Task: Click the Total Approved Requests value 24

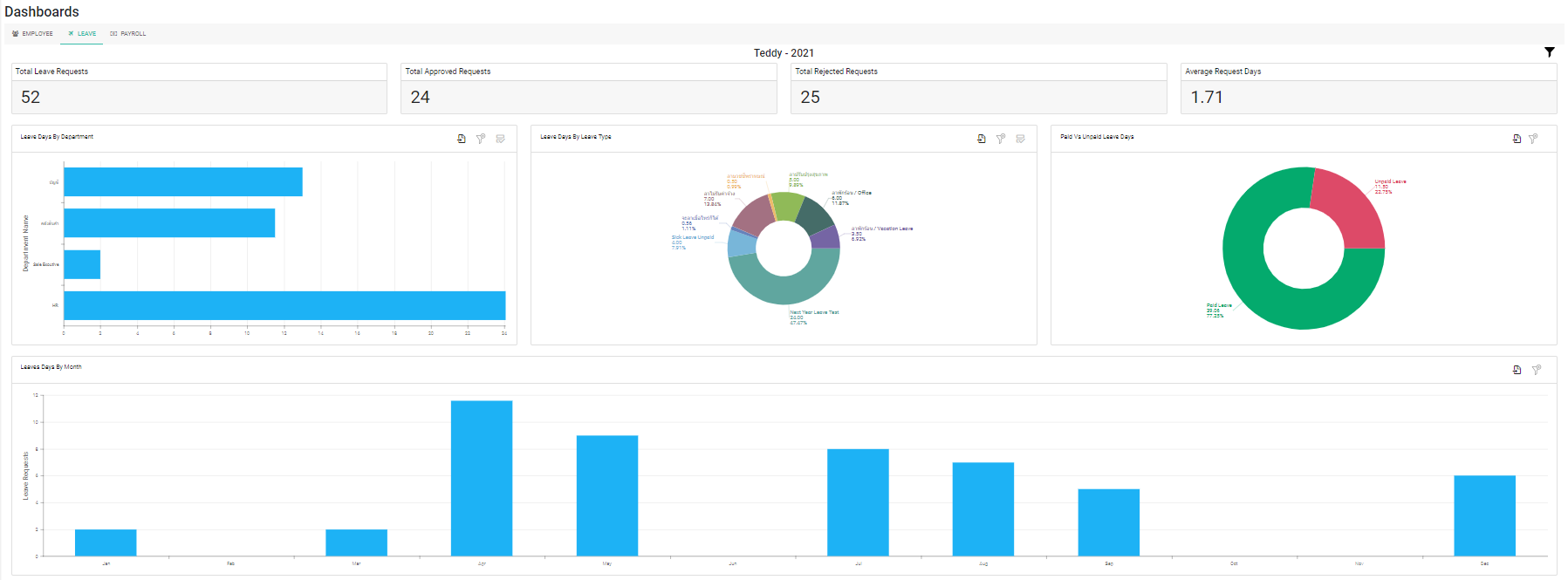Action: point(421,97)
